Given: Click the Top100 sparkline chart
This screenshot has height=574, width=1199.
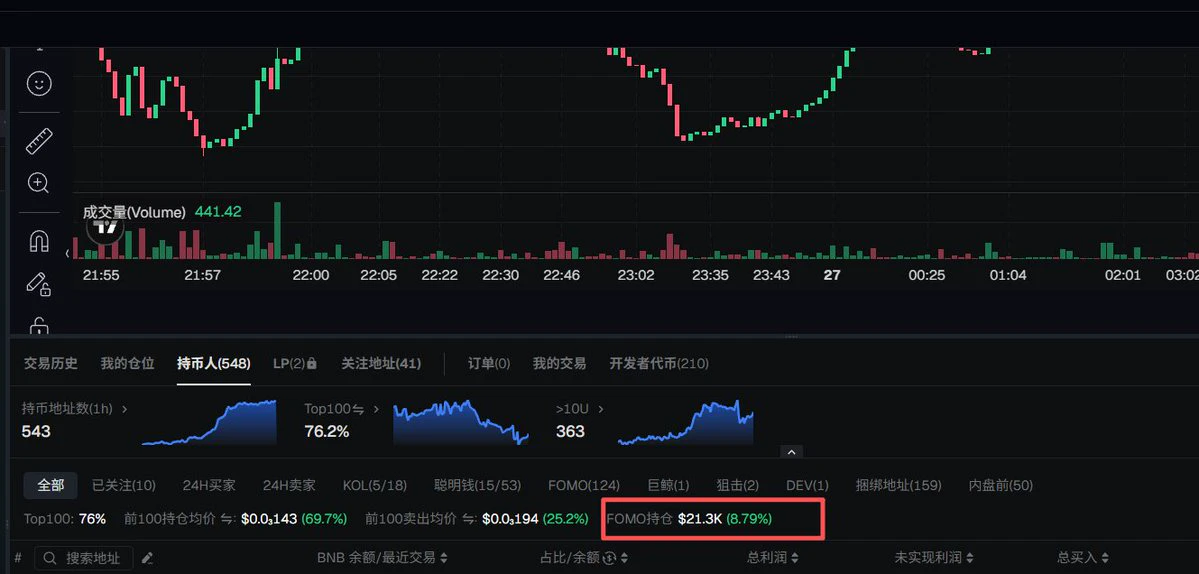Looking at the screenshot, I should coord(460,422).
